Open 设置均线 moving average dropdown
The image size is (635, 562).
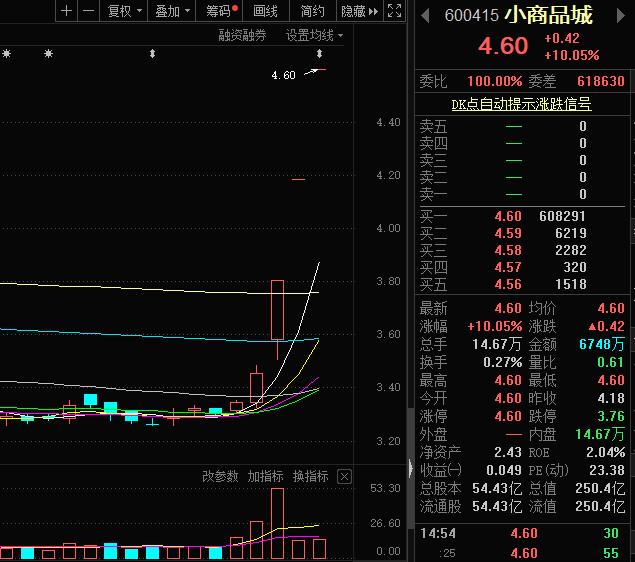pyautogui.click(x=314, y=36)
